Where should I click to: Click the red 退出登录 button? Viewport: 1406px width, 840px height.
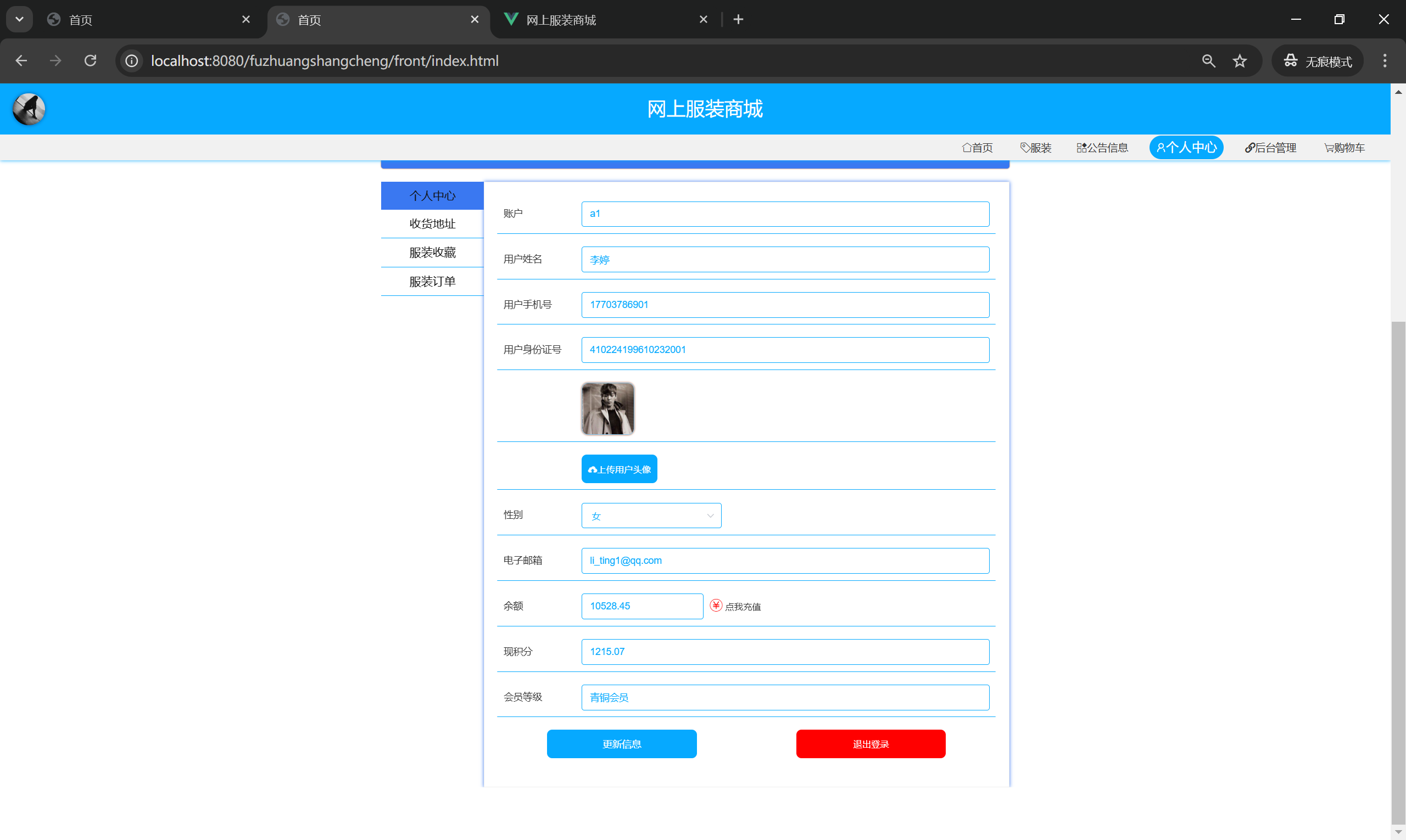[871, 744]
